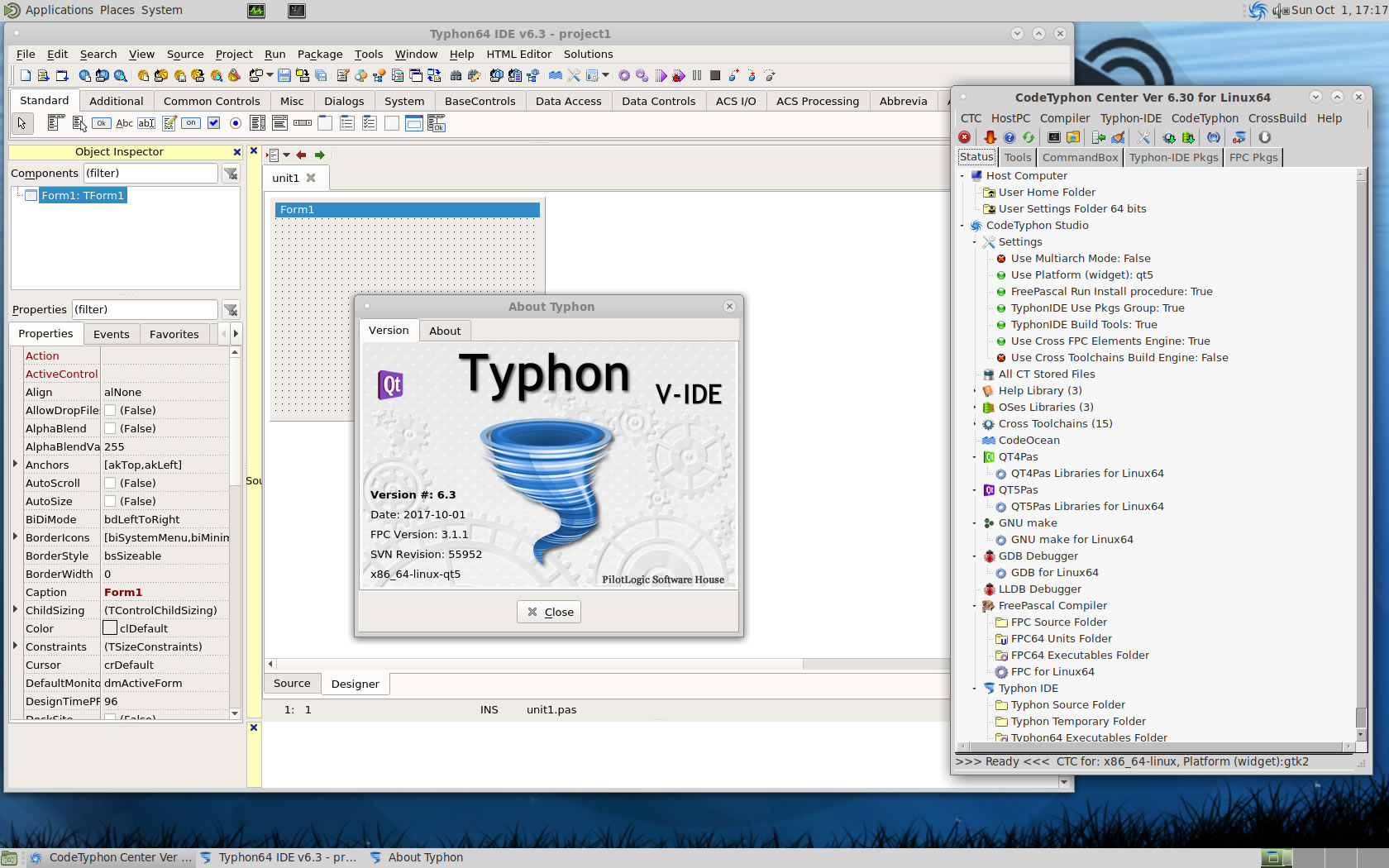This screenshot has width=1389, height=868.
Task: Switch to CodeTyphon Center in the taskbar
Action: 112,857
